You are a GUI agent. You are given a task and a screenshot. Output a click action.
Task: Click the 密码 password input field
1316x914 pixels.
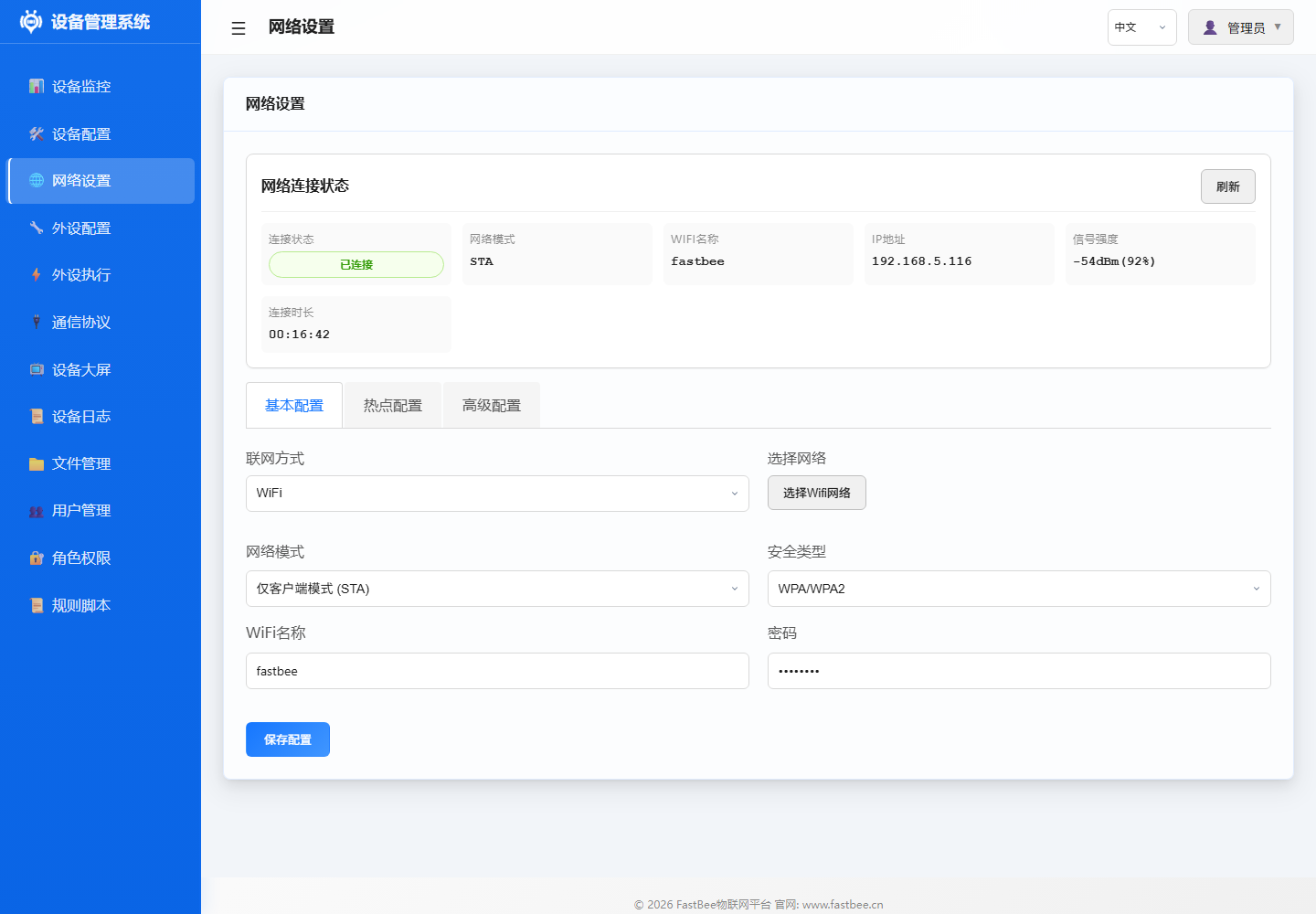click(1019, 671)
